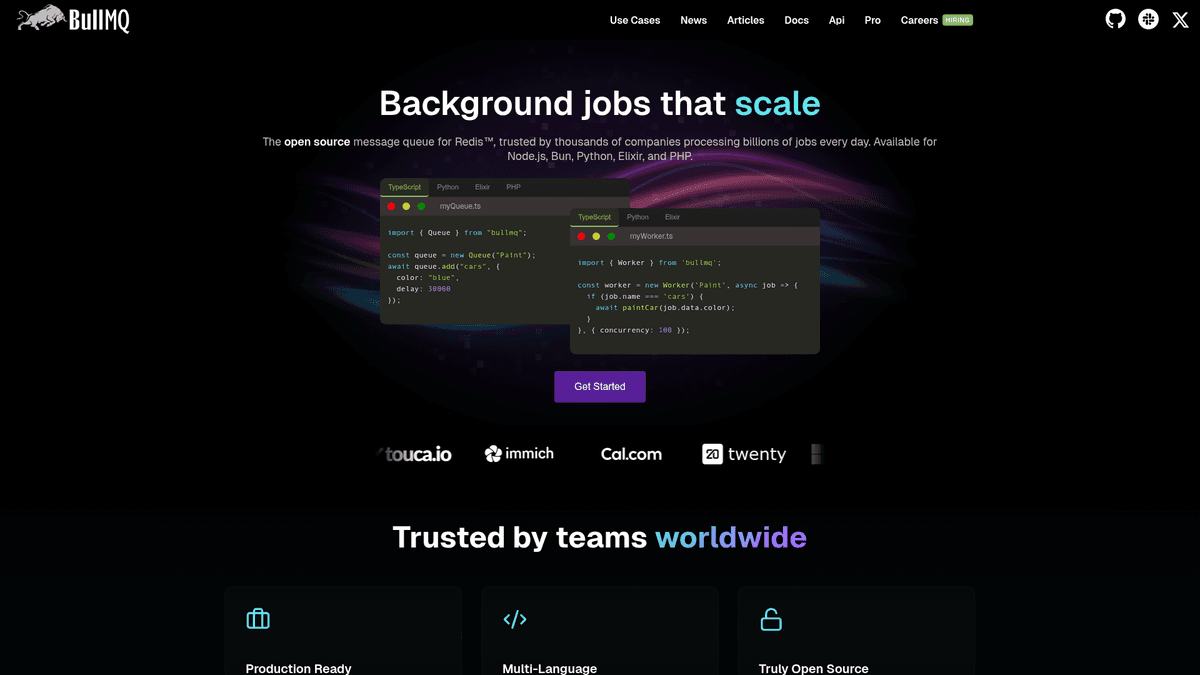
Task: Click the Twenty '20' square logo
Action: click(711, 454)
